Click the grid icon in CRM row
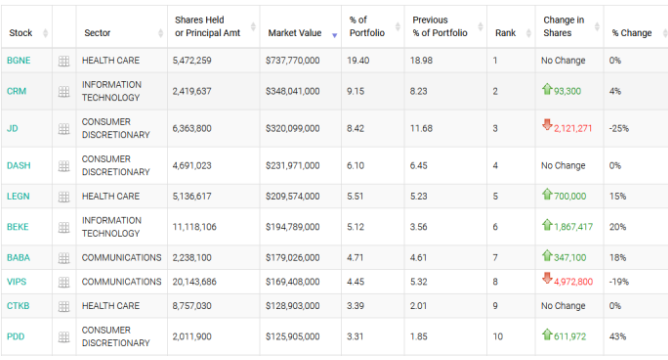Viewport: 668px width, 360px height. click(64, 92)
